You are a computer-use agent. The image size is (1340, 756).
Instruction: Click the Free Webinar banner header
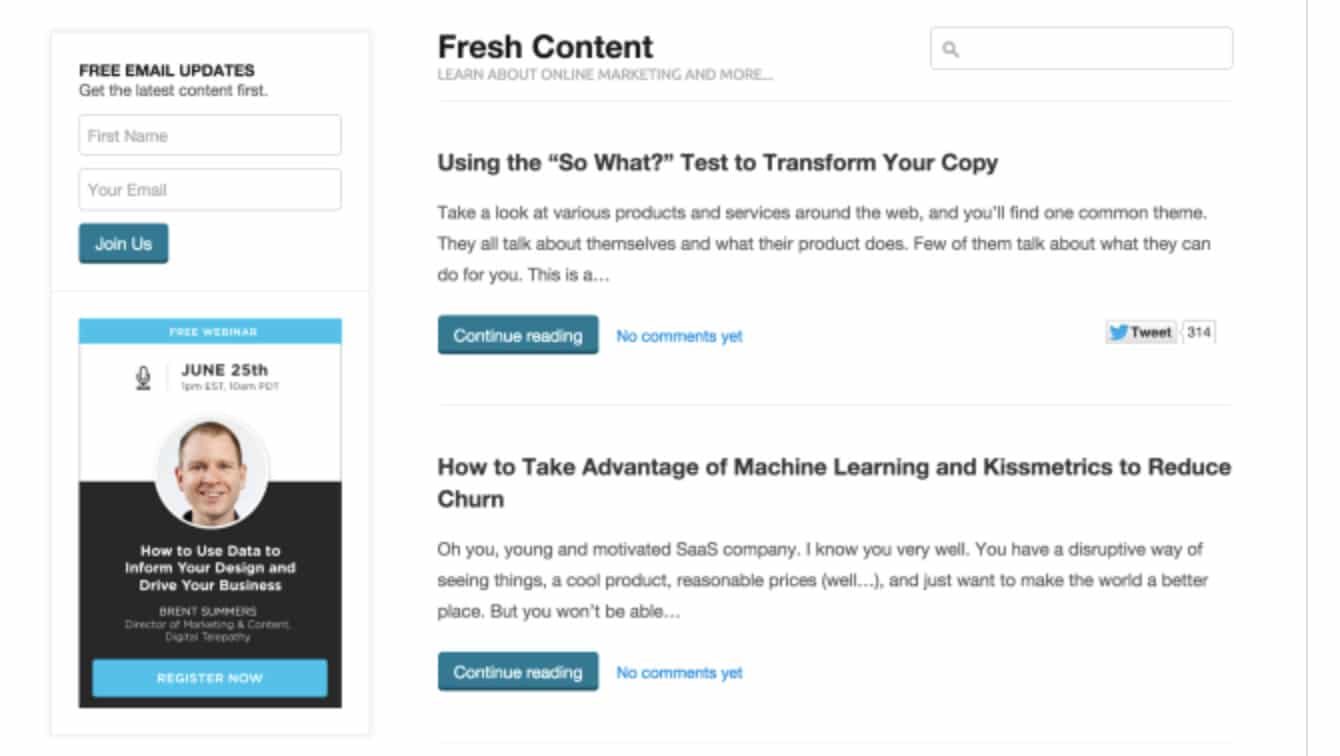tap(210, 331)
